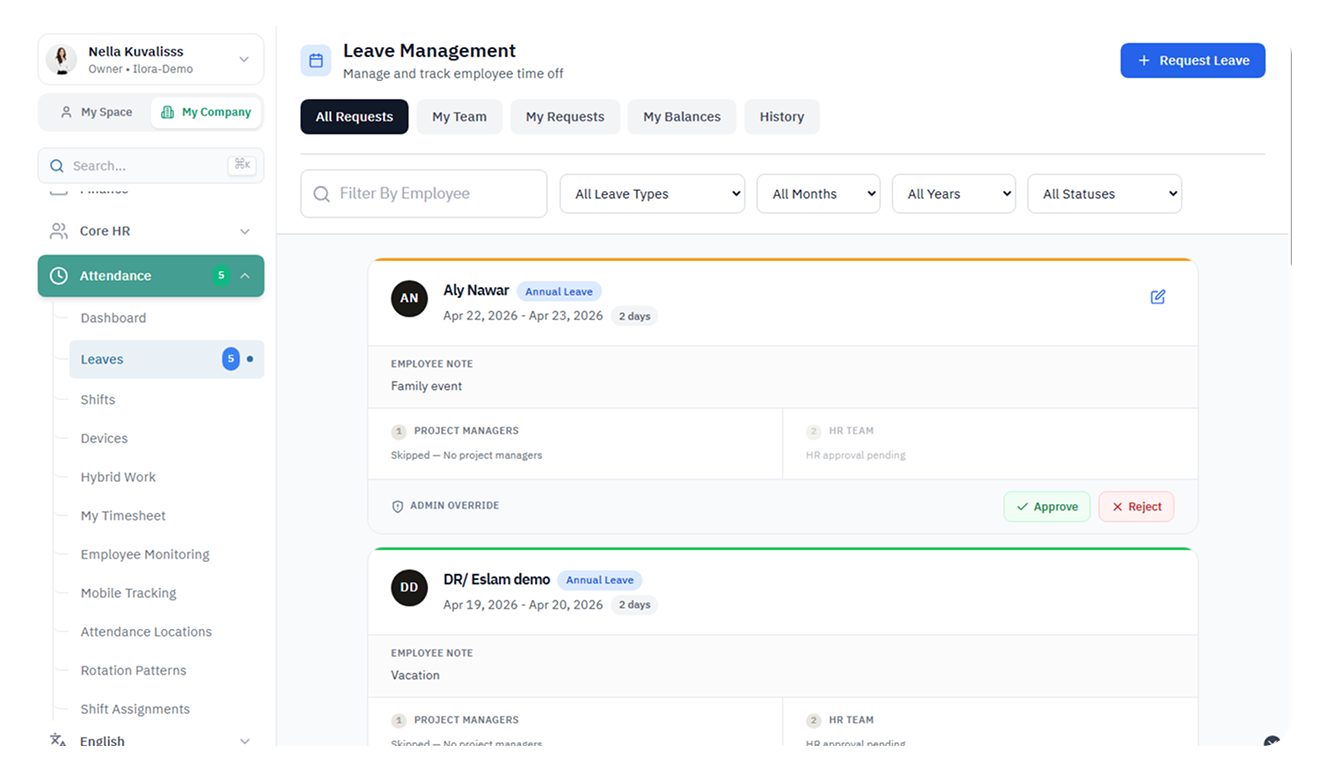
Task: Click the name DR/ Eslam demo
Action: [497, 579]
